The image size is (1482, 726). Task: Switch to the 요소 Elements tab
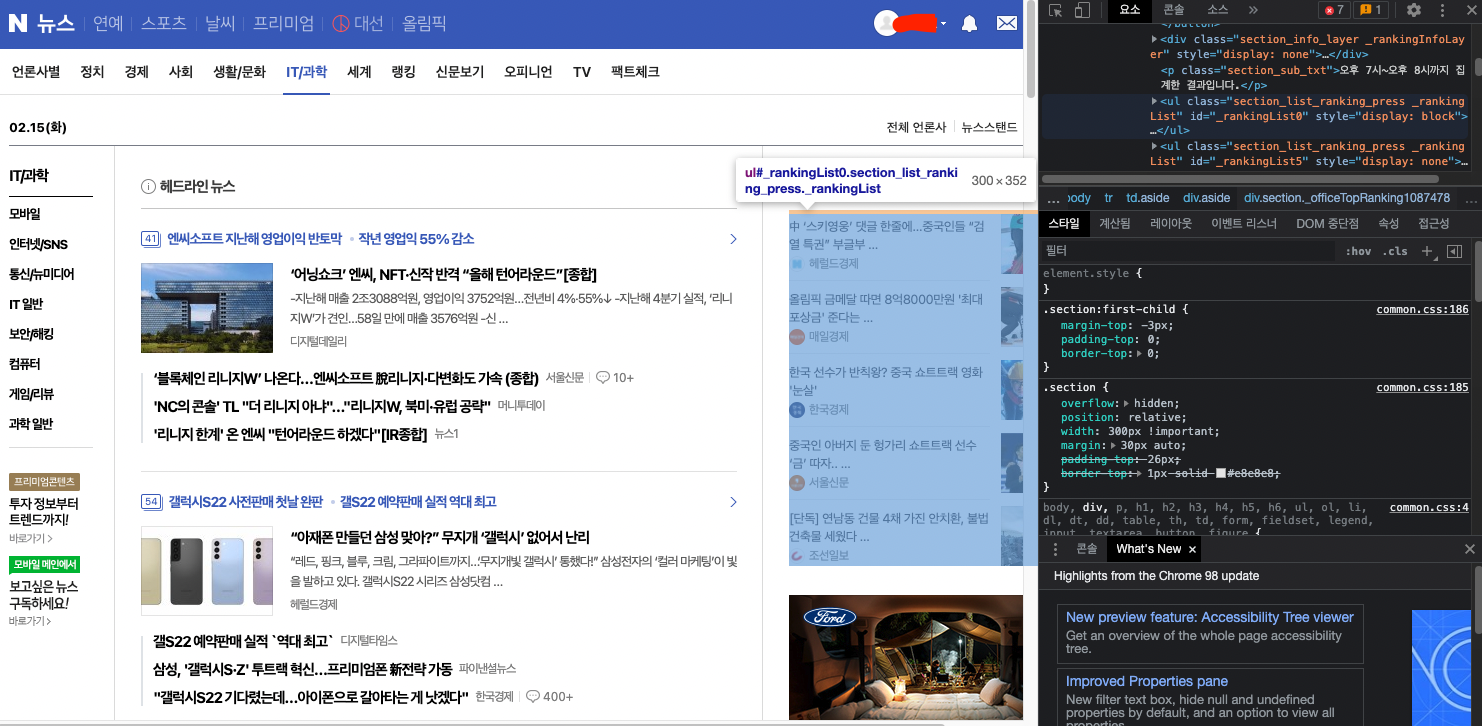click(1129, 10)
